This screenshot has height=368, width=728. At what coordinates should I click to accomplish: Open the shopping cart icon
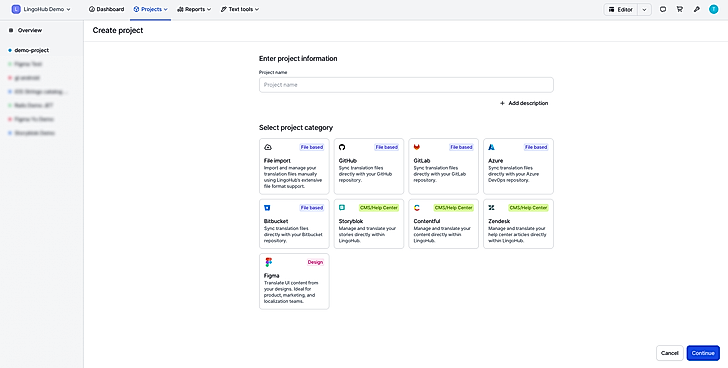click(680, 9)
